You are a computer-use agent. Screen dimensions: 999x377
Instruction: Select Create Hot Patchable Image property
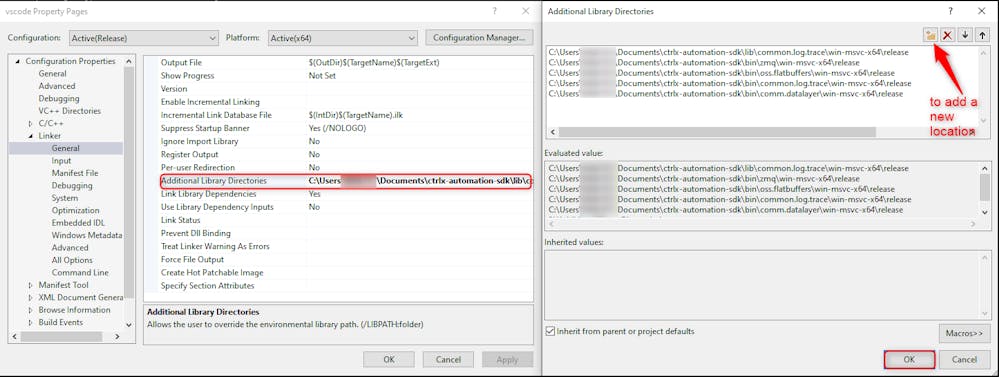click(x=345, y=273)
